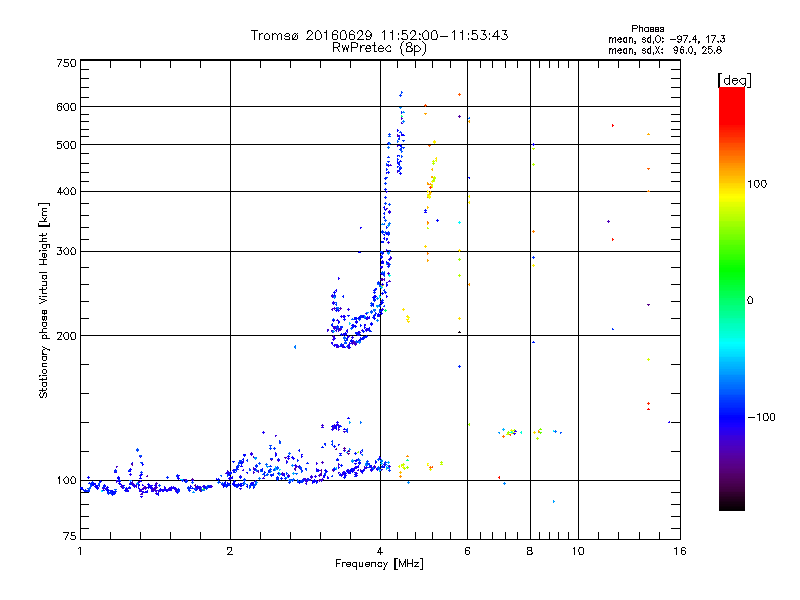The width and height of the screenshot is (800, 600).
Task: Click the y-axis tick label "600"
Action: (x=66, y=107)
